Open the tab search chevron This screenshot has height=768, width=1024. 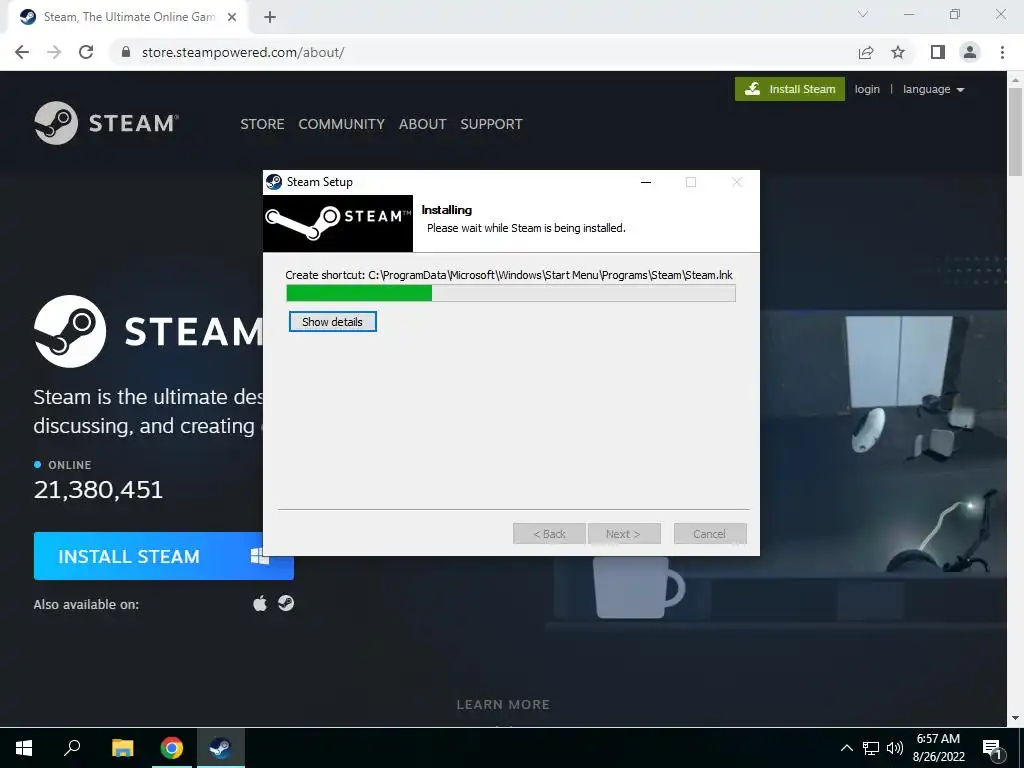tap(863, 14)
